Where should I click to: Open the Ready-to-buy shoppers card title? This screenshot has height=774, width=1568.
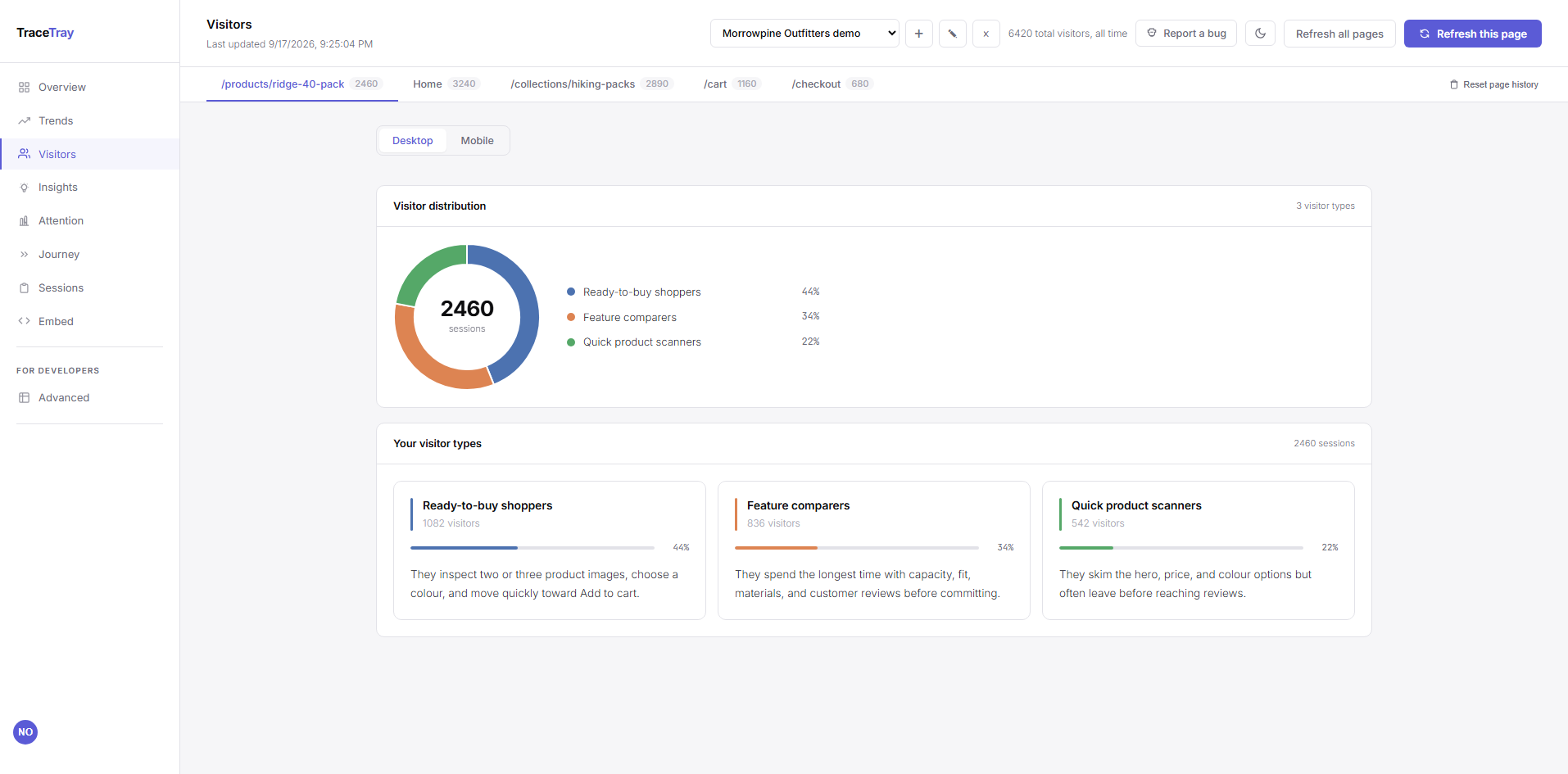tap(487, 505)
